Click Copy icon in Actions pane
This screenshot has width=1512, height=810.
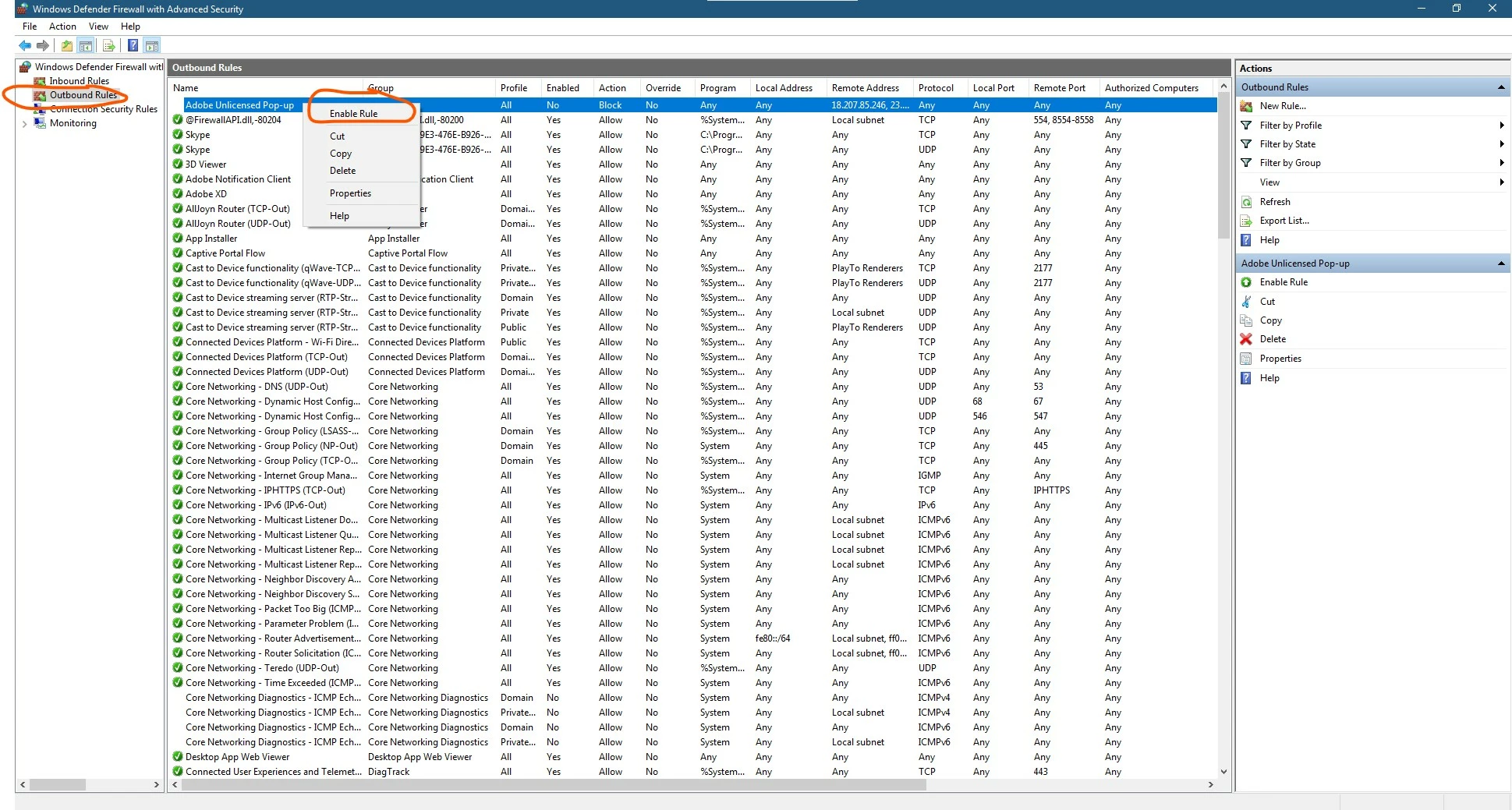pos(1246,320)
